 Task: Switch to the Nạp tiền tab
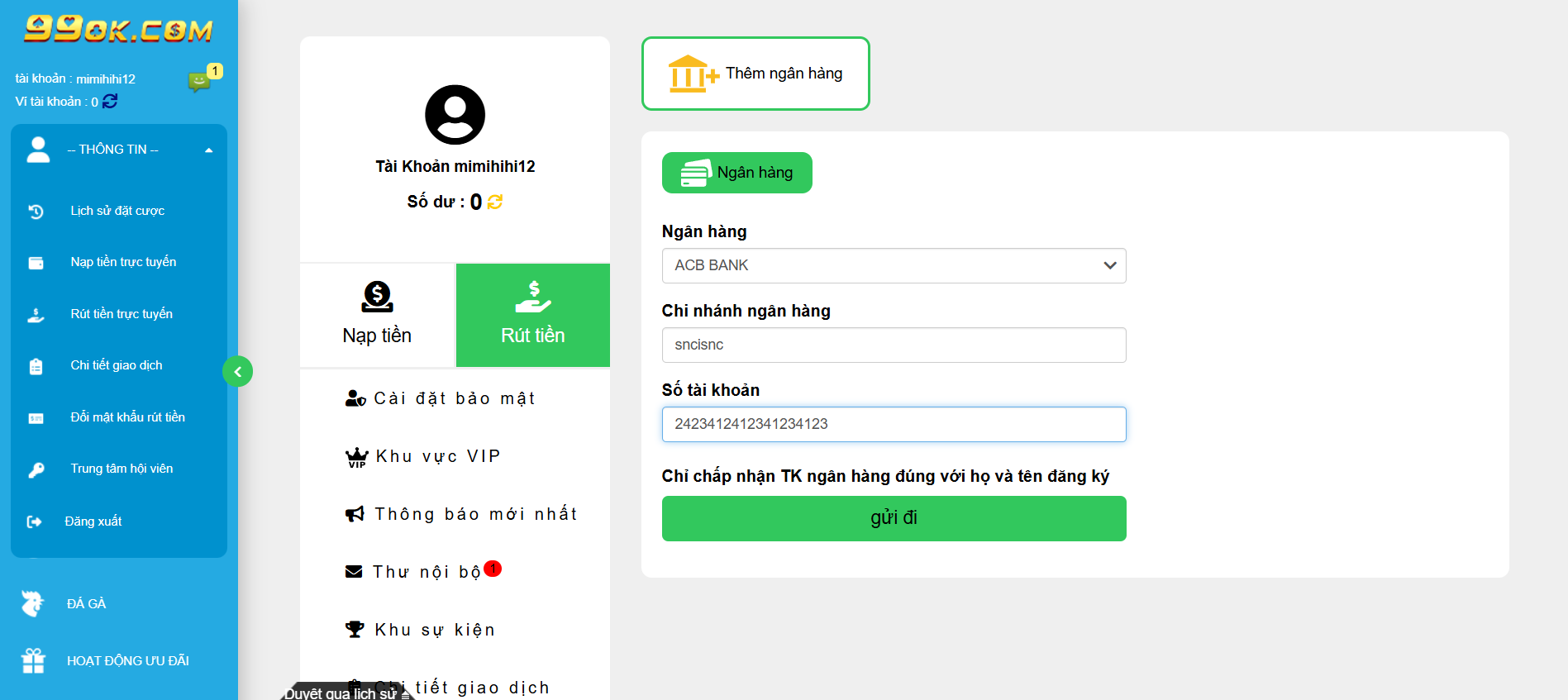pyautogui.click(x=377, y=315)
